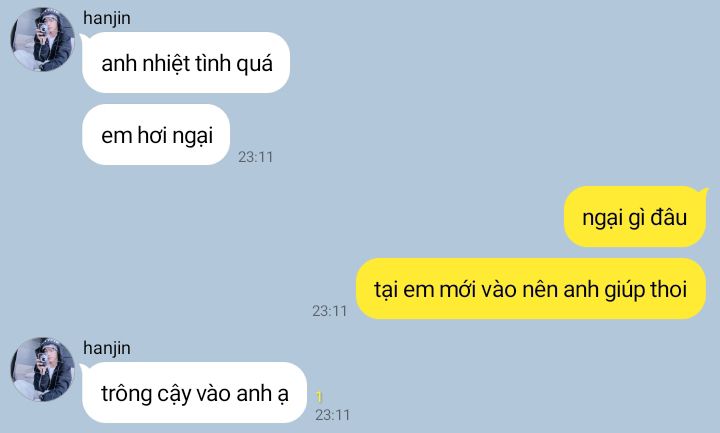Click the 23:11 timestamp under unread count
This screenshot has width=720, height=433.
[x=332, y=415]
